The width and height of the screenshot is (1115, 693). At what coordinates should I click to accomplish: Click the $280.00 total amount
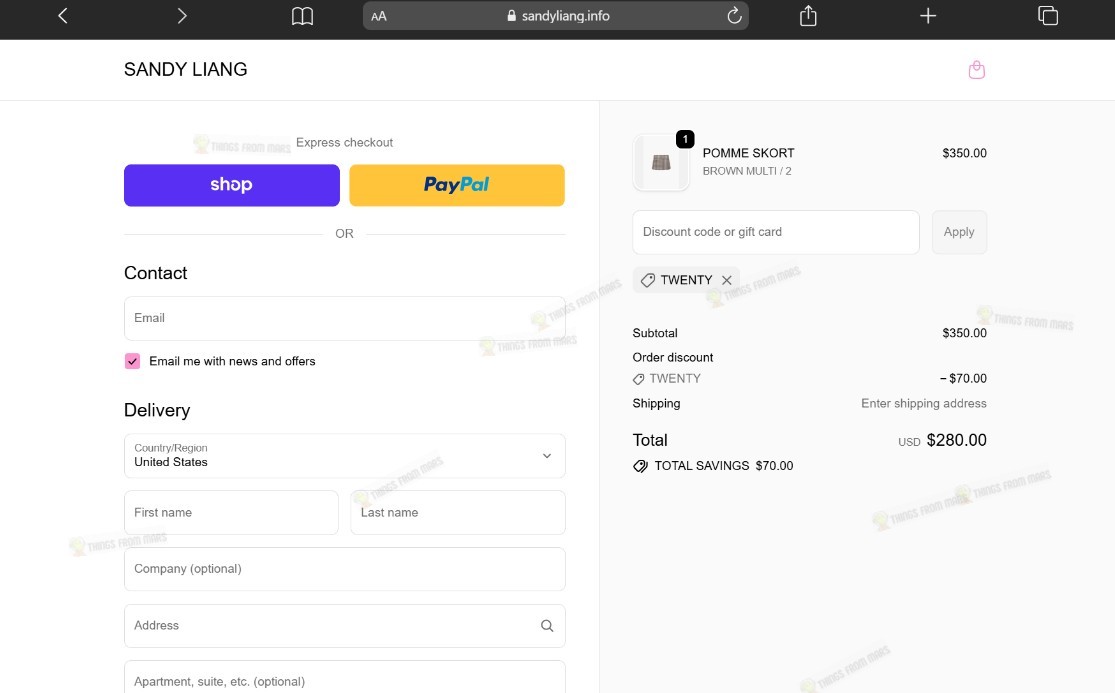pos(956,440)
